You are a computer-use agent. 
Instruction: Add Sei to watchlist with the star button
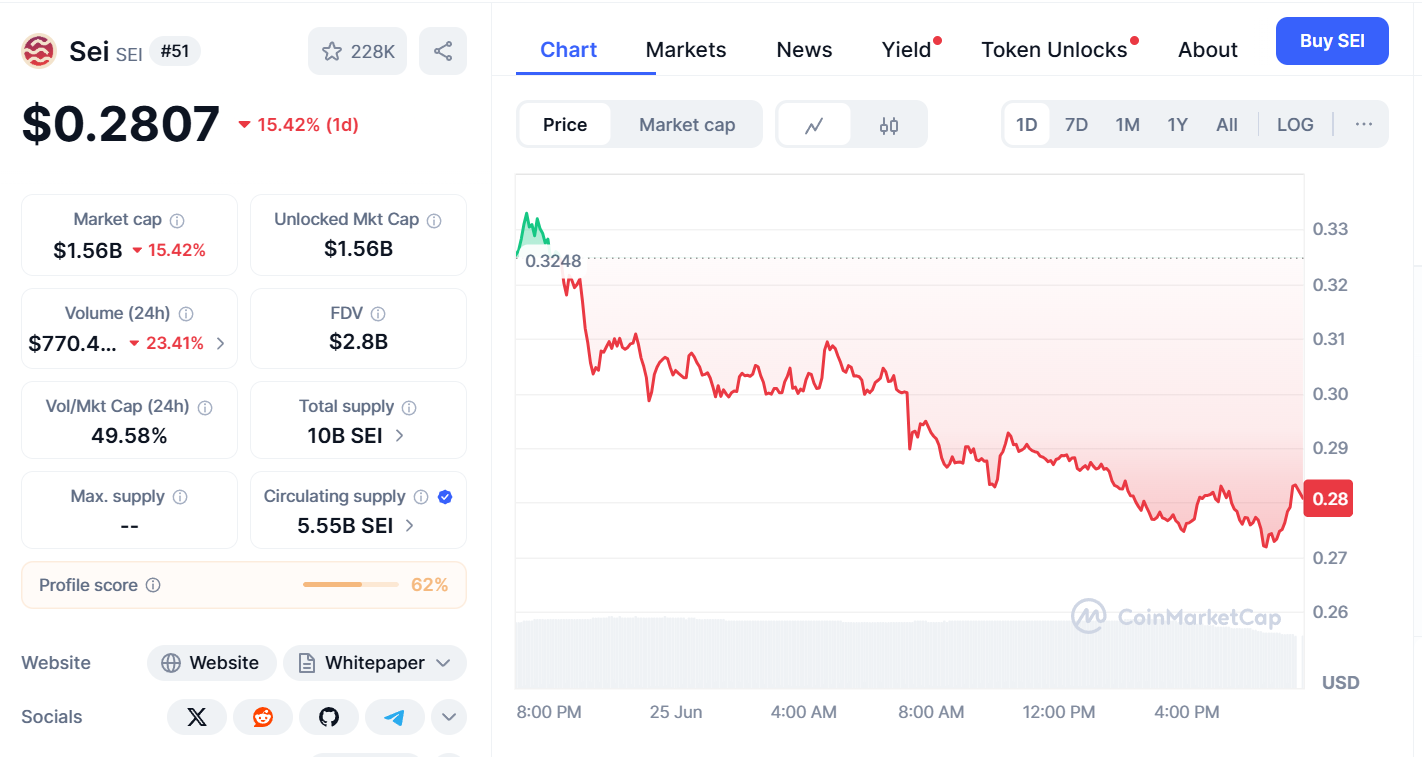click(357, 51)
